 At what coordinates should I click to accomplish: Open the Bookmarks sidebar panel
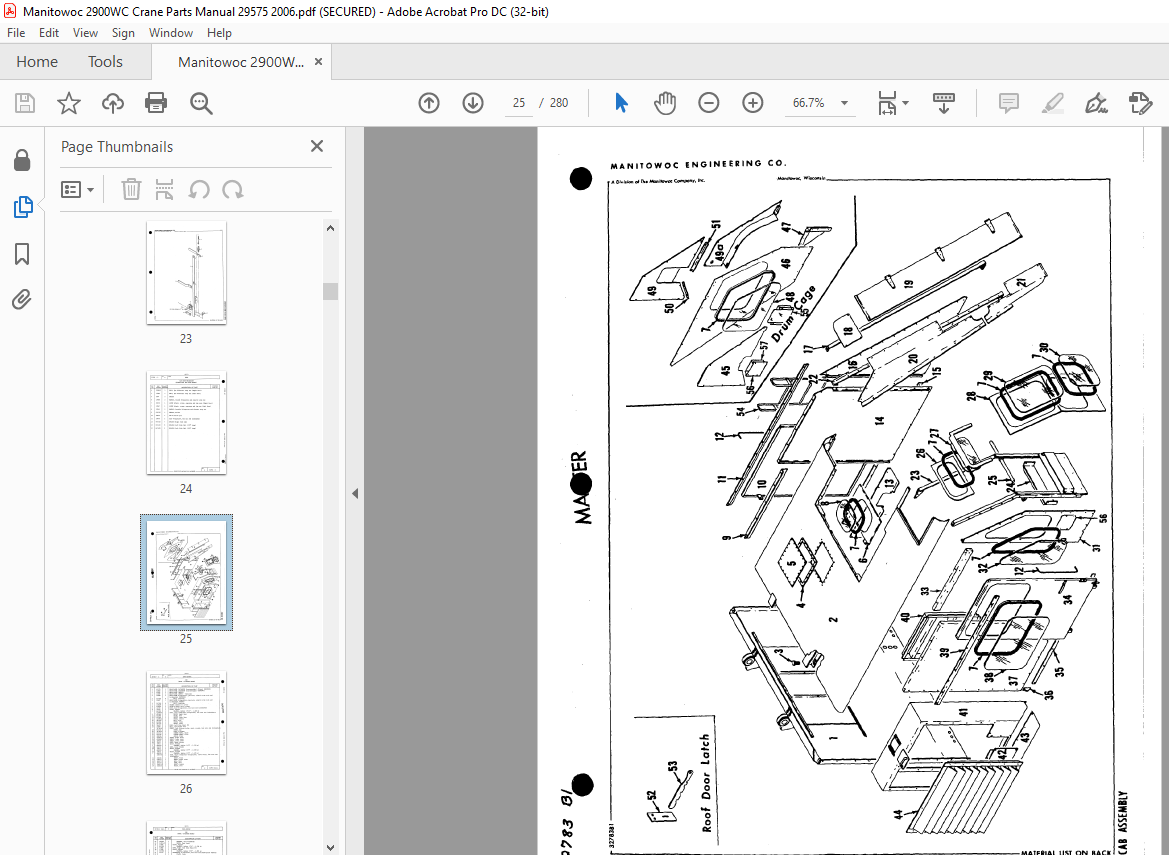coord(22,253)
